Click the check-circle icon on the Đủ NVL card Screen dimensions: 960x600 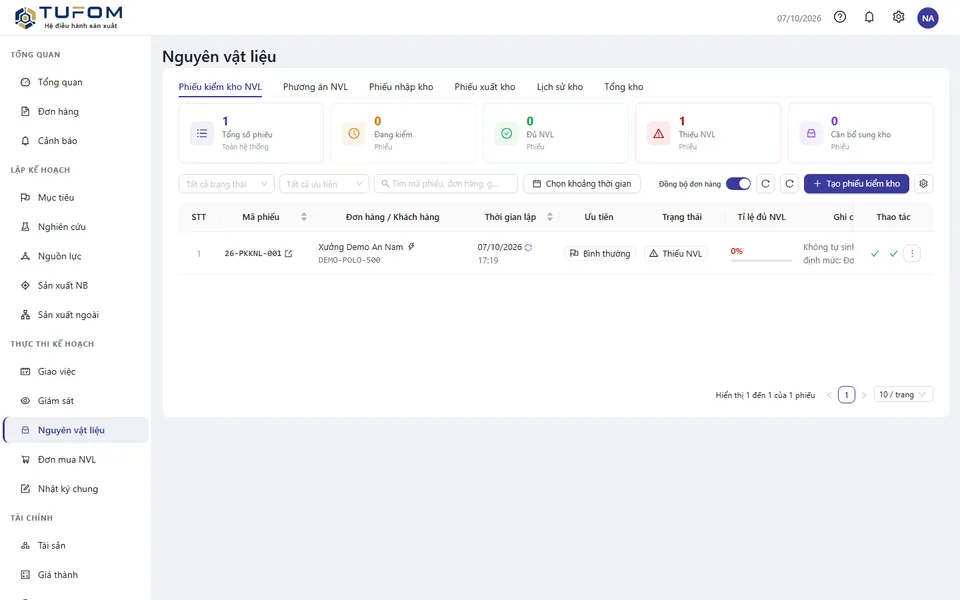[506, 133]
